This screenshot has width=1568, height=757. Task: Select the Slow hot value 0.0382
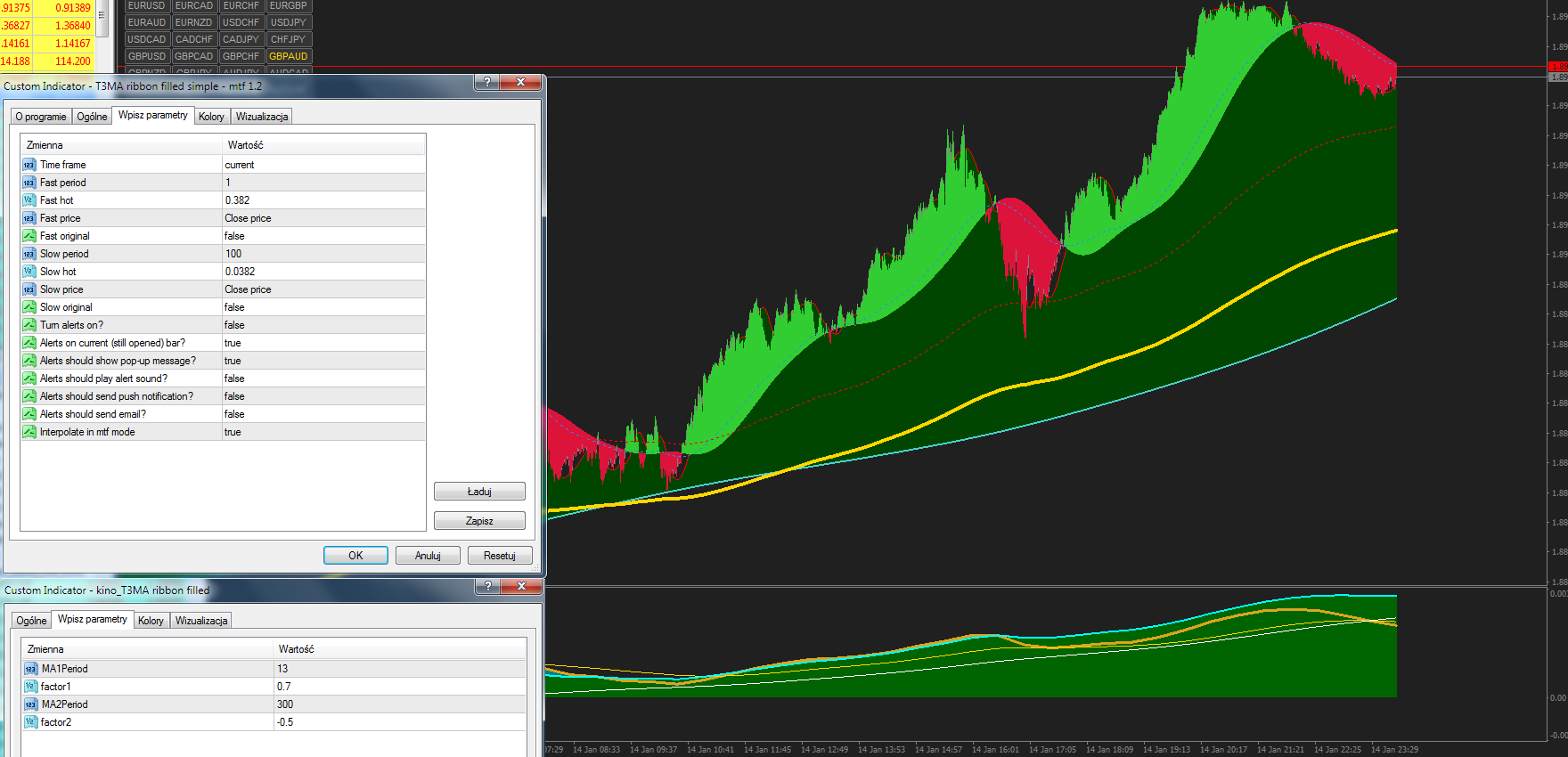240,272
